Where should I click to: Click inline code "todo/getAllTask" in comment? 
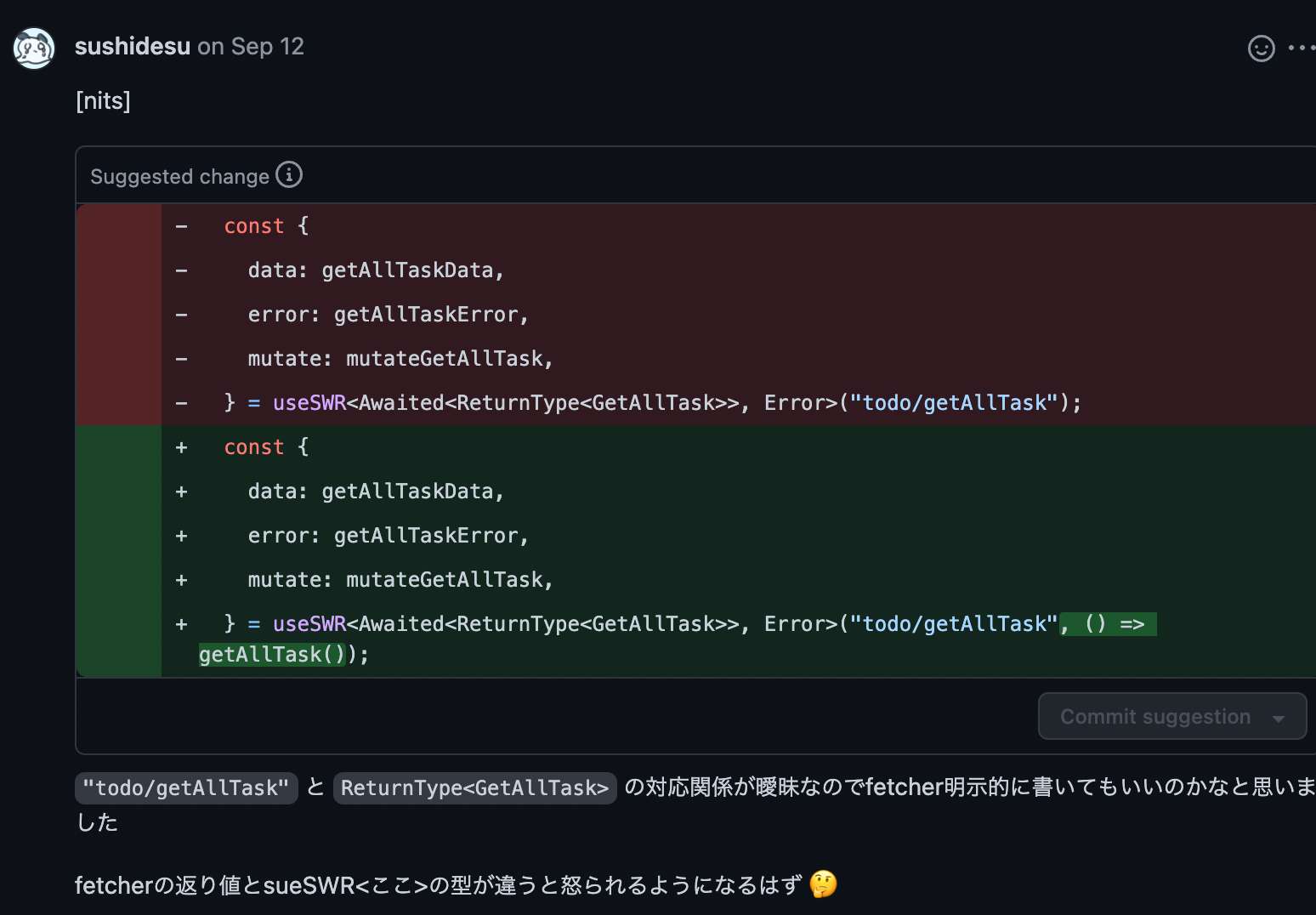tap(186, 788)
